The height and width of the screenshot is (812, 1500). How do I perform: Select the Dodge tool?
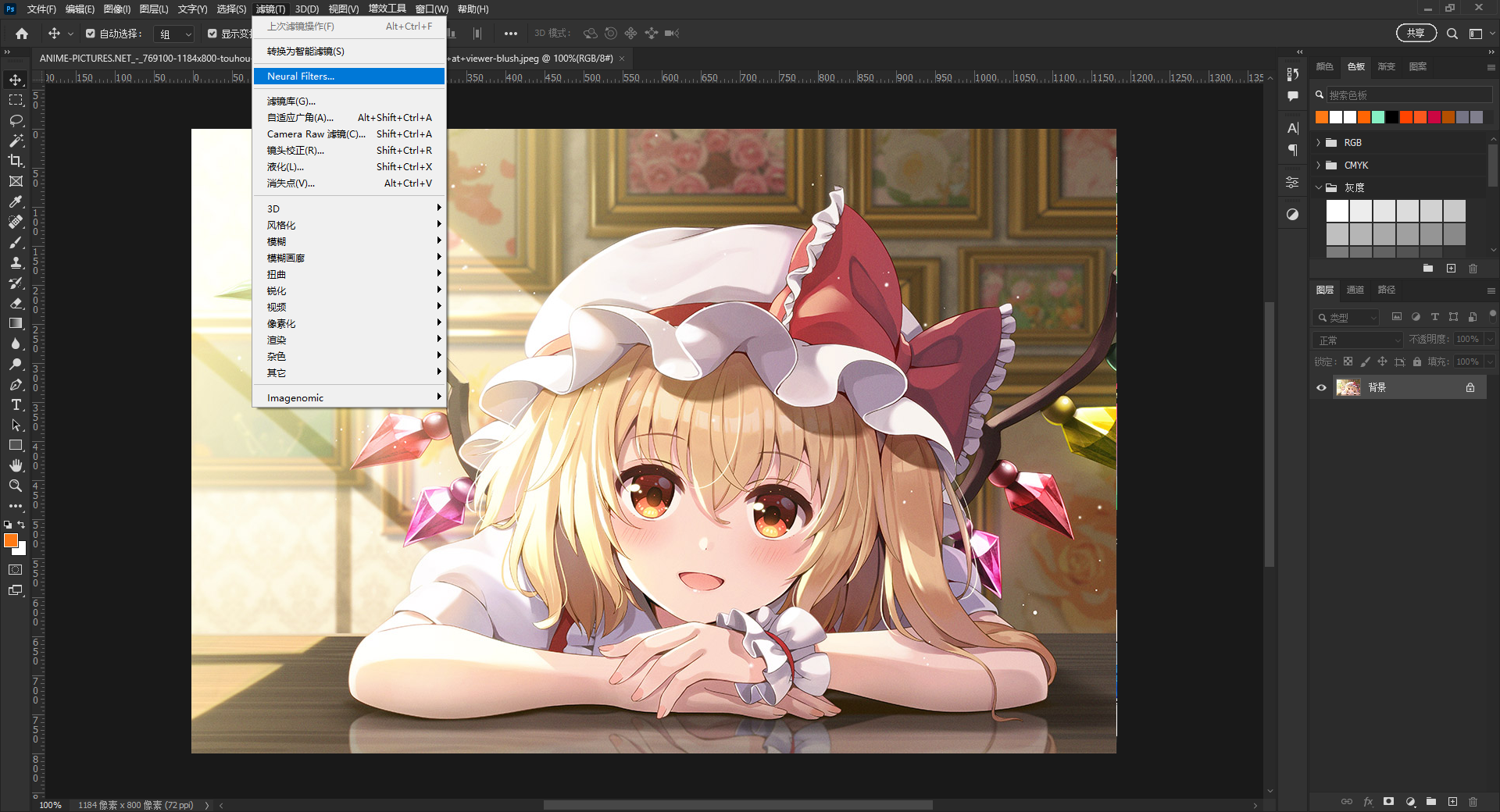point(16,364)
